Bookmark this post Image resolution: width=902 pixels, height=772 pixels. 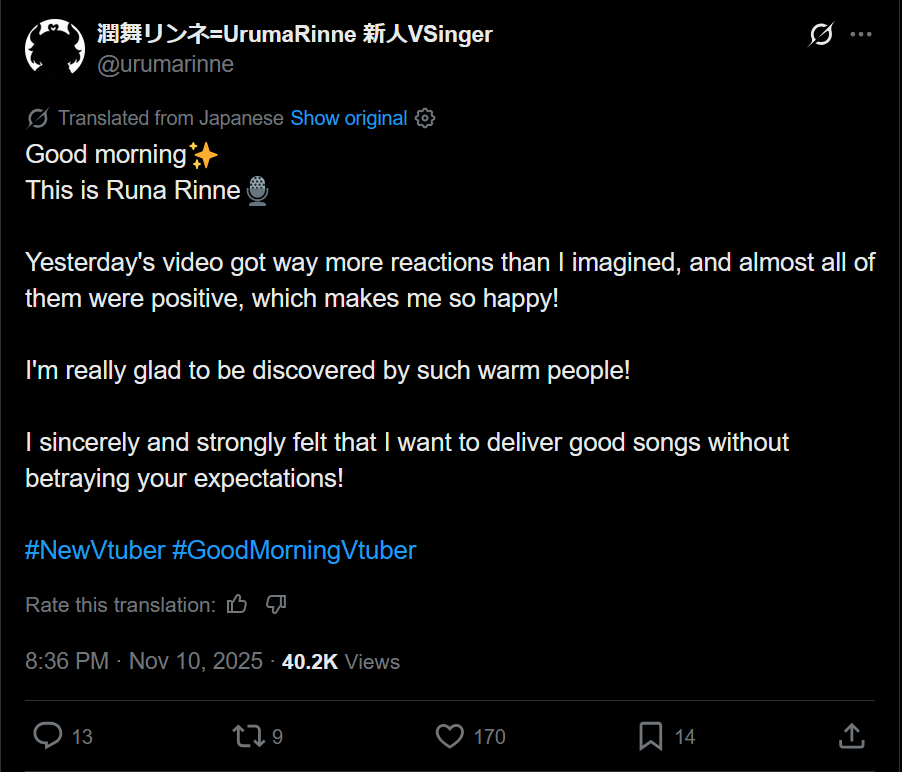(651, 737)
